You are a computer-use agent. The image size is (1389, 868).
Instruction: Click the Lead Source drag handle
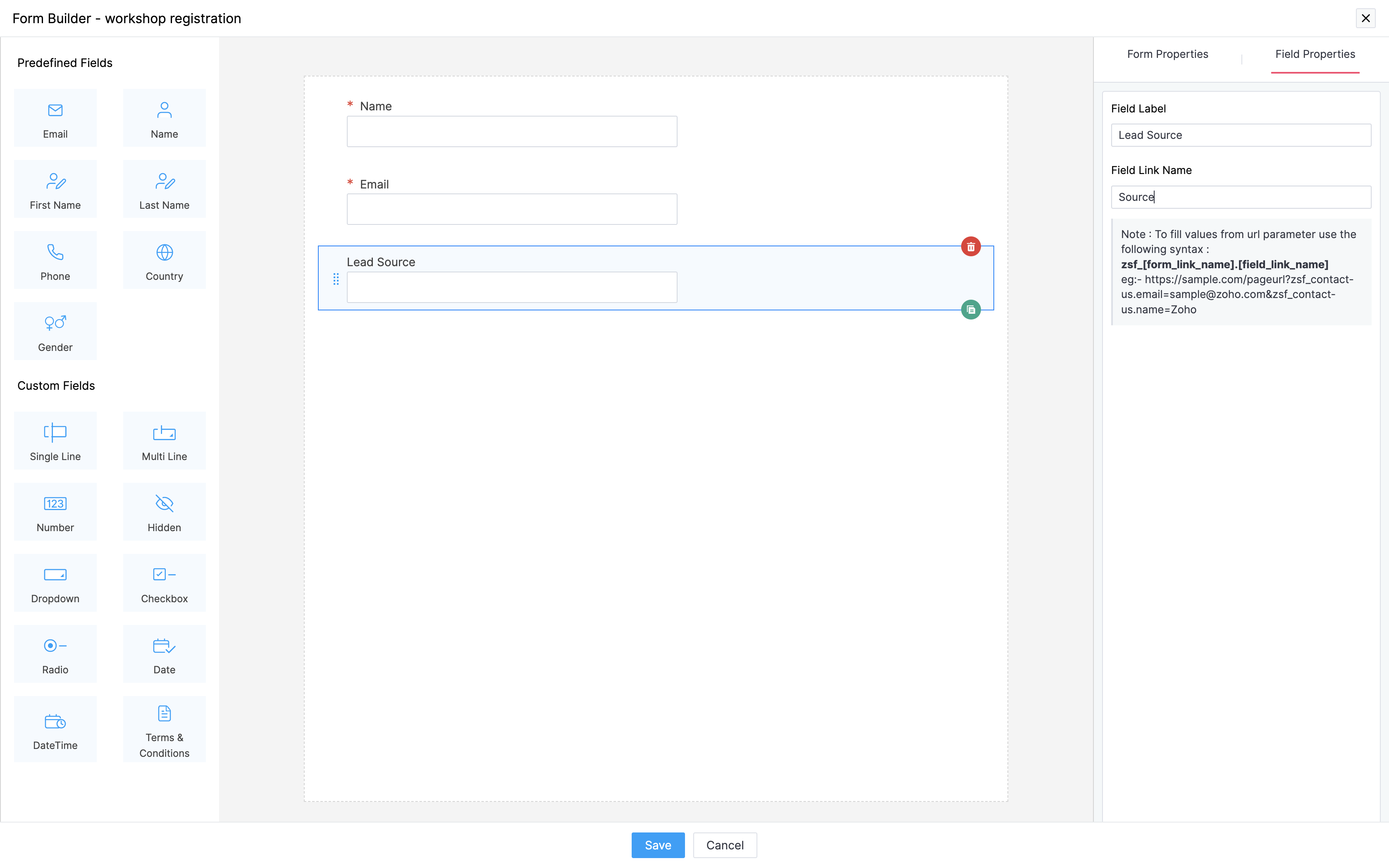[x=337, y=279]
